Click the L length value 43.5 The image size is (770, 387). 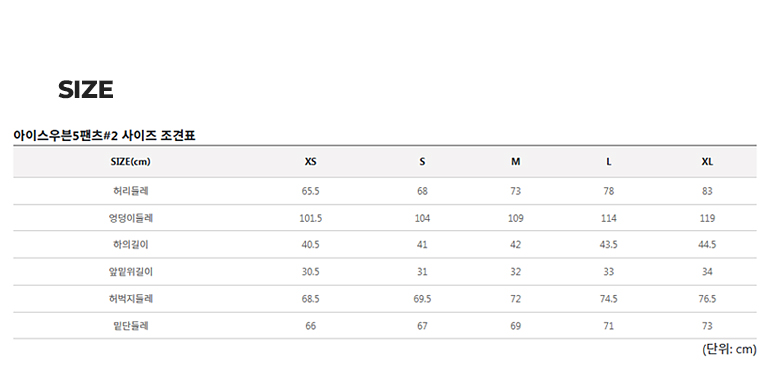[x=608, y=245]
